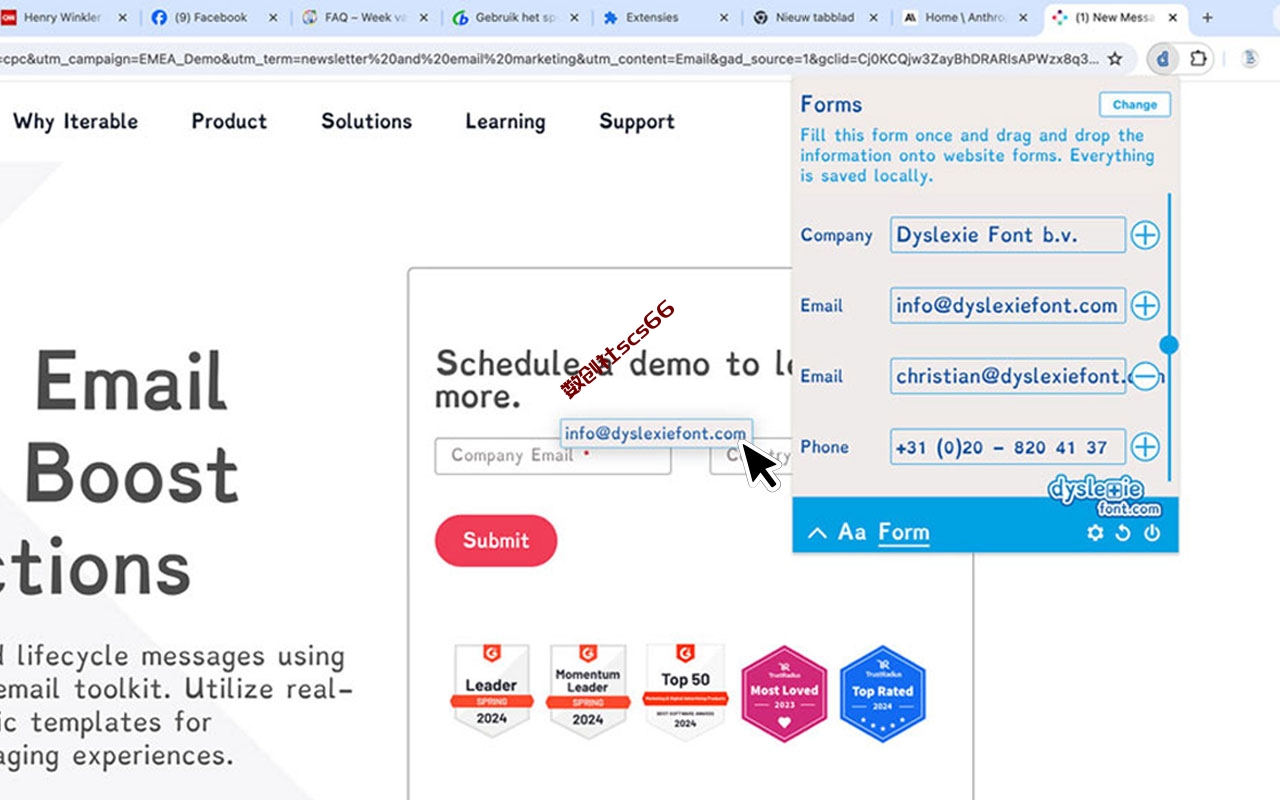This screenshot has width=1280, height=800.
Task: Close the Extensies tab
Action: point(723,17)
